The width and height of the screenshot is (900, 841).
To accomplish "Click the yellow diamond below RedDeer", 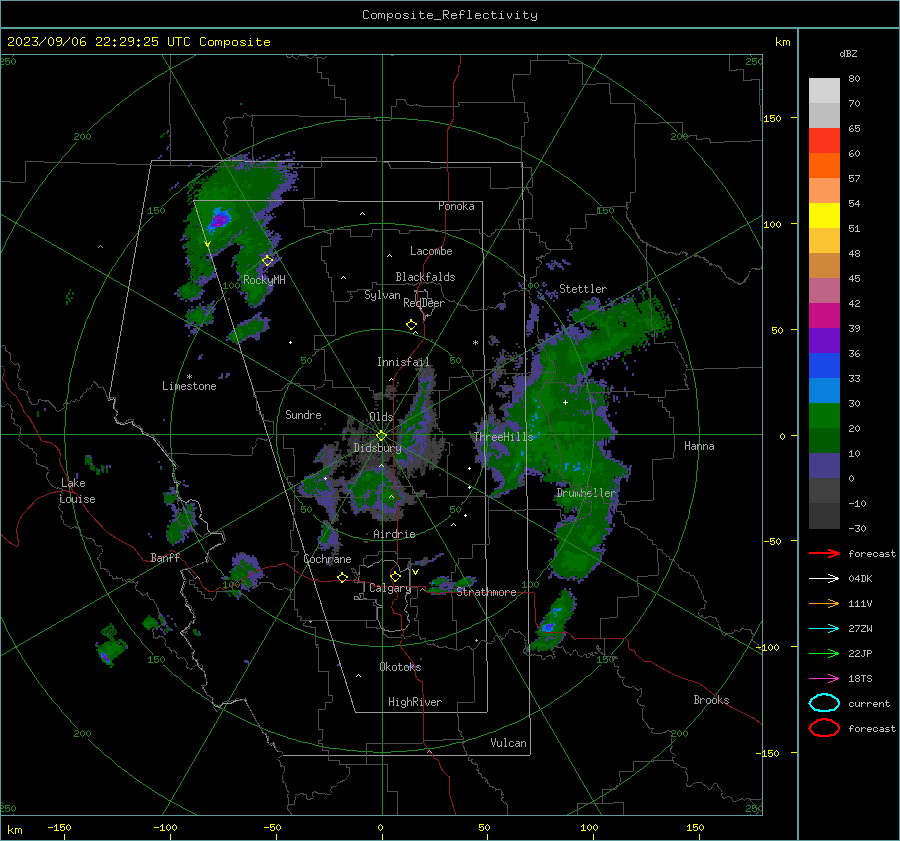I will tap(412, 325).
